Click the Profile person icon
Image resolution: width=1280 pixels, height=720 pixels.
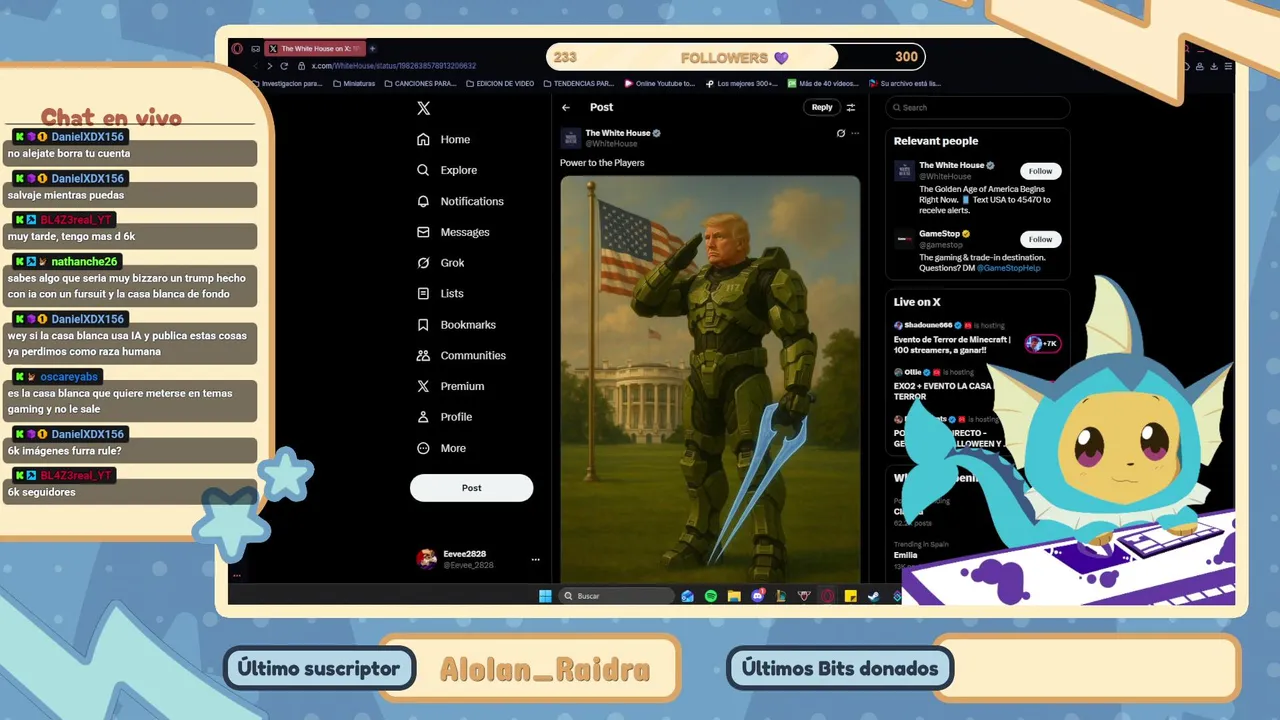tap(423, 417)
